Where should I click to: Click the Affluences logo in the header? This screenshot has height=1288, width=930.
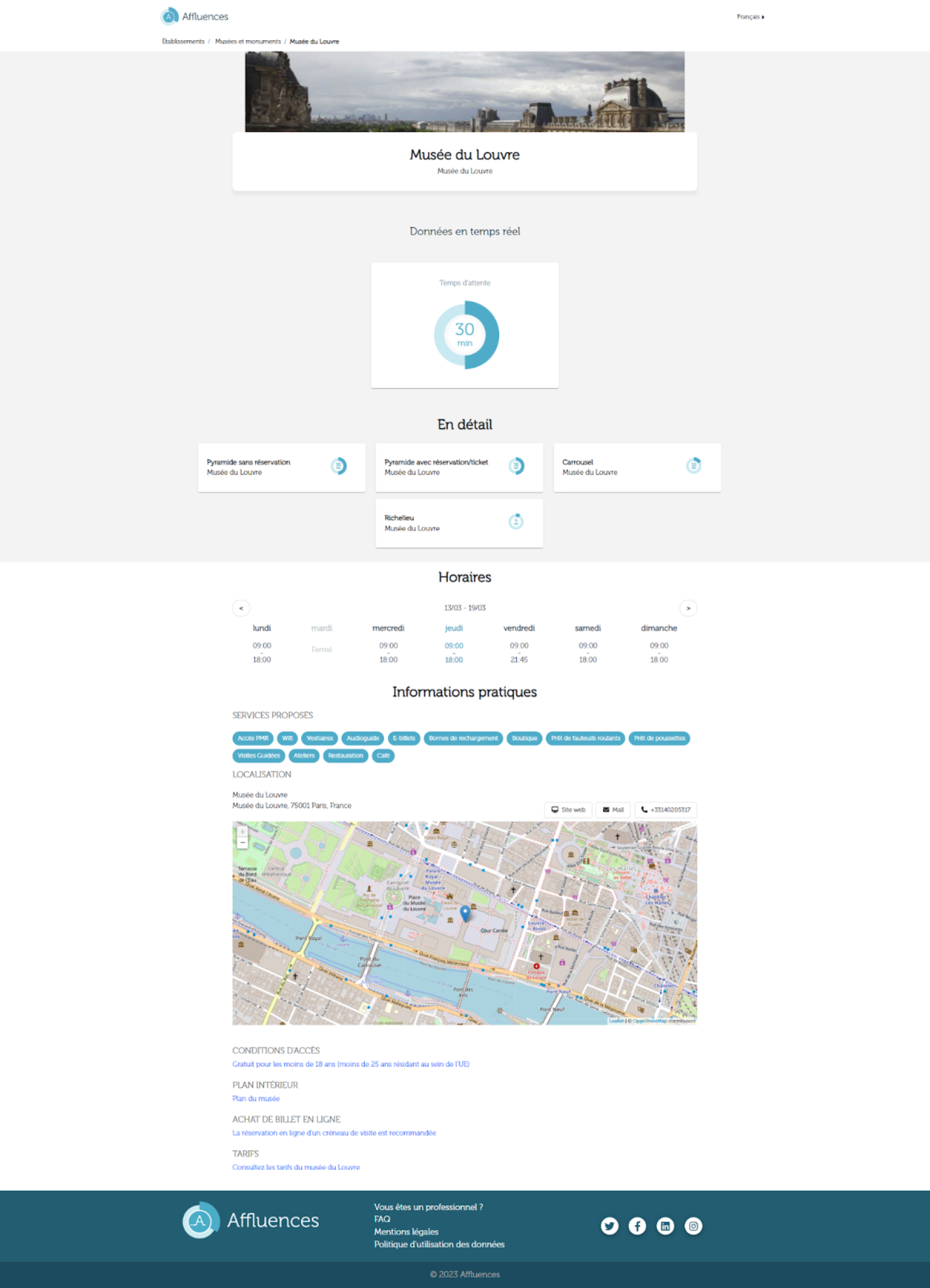[194, 16]
